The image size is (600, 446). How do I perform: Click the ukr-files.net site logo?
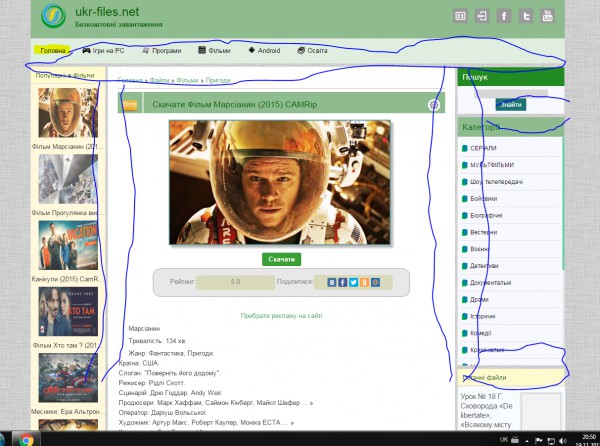(x=54, y=16)
